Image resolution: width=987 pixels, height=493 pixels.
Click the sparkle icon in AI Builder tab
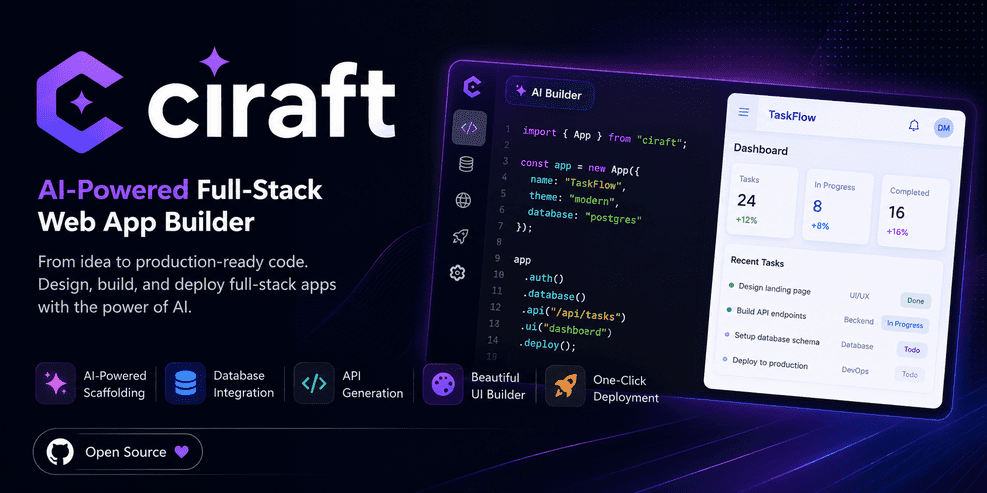click(x=521, y=91)
